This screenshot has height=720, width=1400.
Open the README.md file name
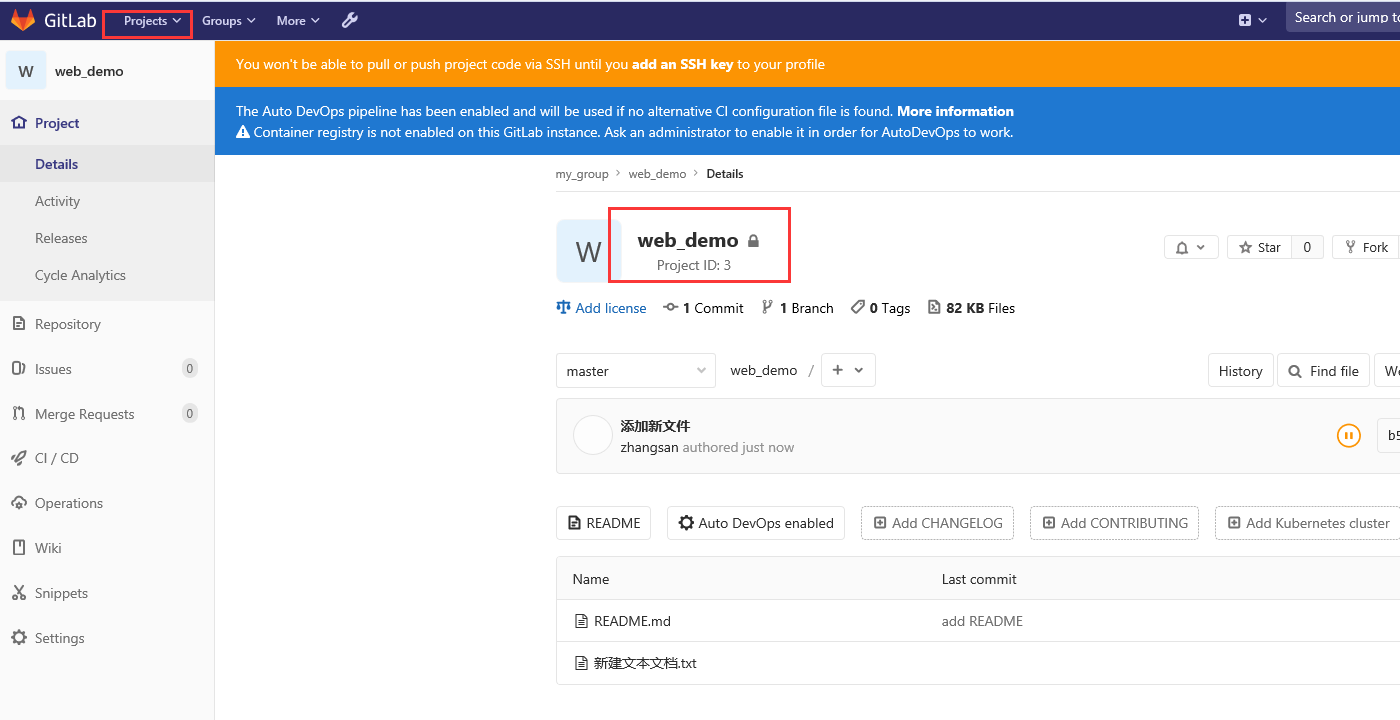coord(632,621)
